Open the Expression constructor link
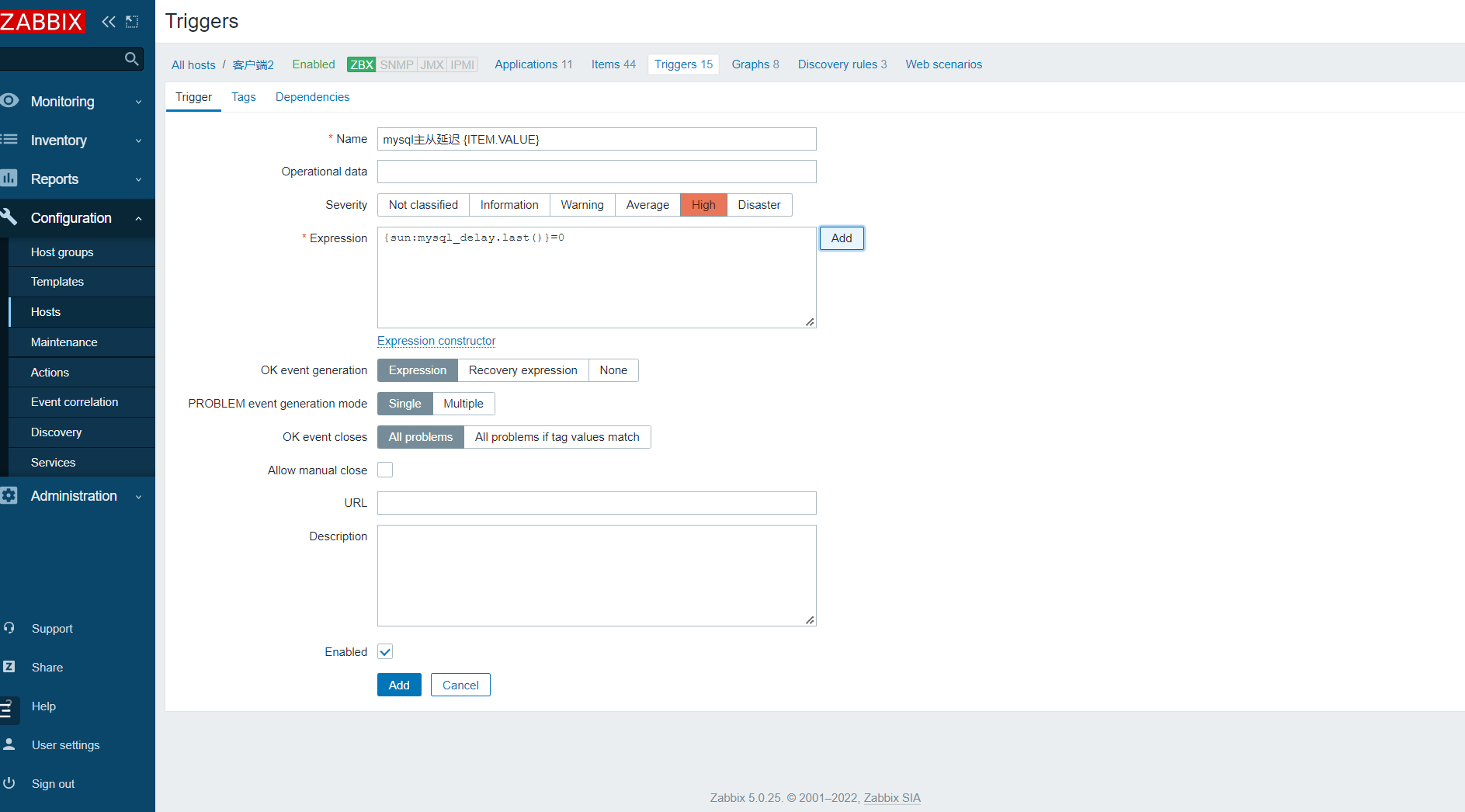Screen dimensions: 1465x812 pos(436,341)
